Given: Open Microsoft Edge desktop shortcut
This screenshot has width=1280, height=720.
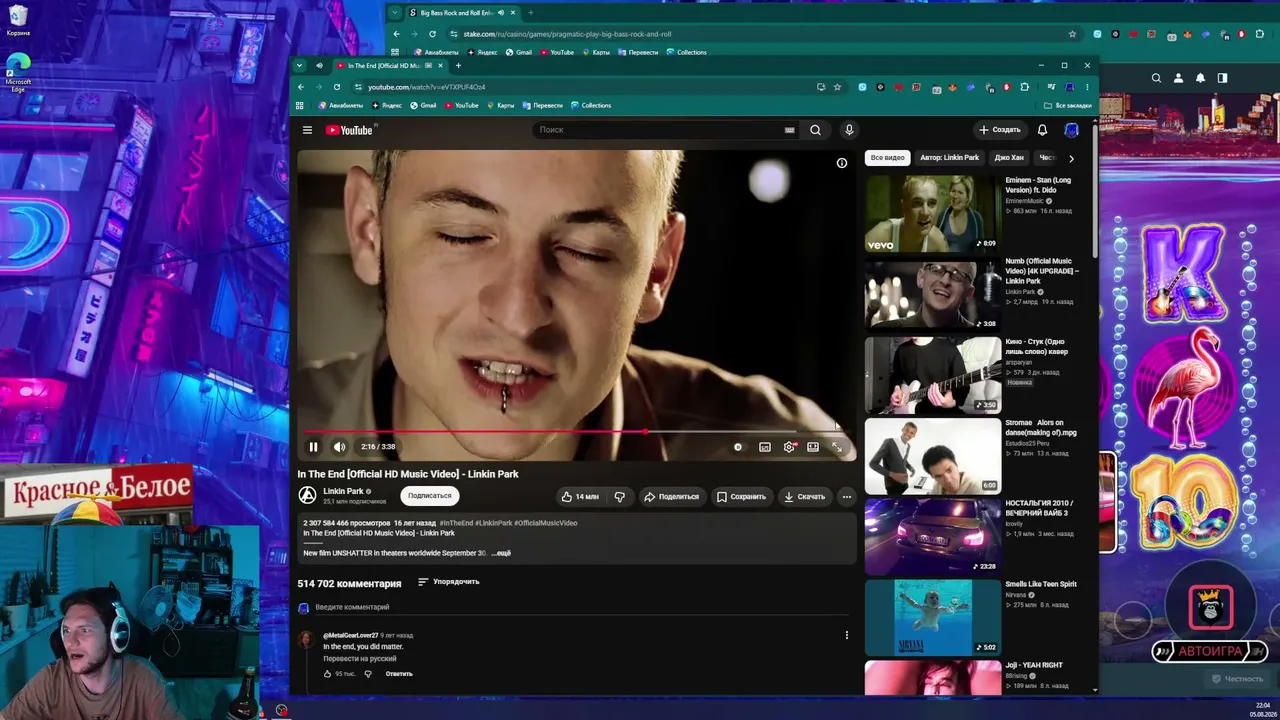Looking at the screenshot, I should pos(18,72).
